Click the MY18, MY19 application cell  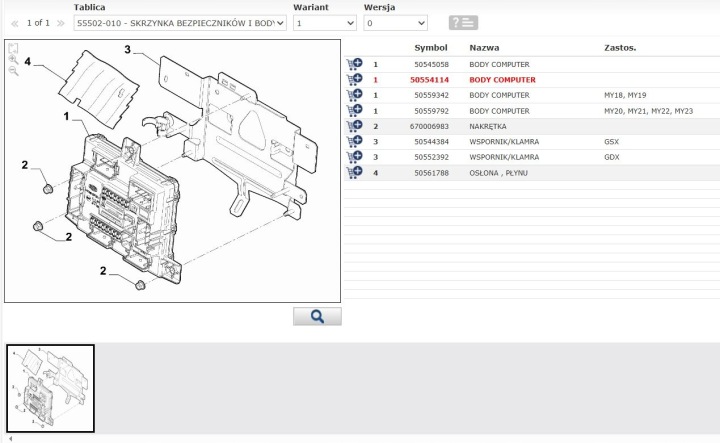click(625, 95)
